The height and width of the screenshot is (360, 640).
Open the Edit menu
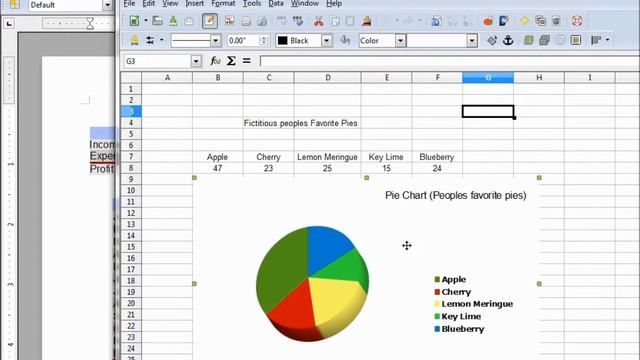tap(149, 3)
